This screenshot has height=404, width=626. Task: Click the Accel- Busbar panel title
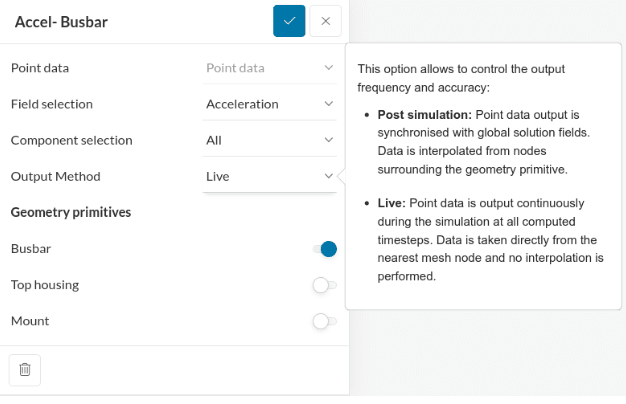click(61, 21)
